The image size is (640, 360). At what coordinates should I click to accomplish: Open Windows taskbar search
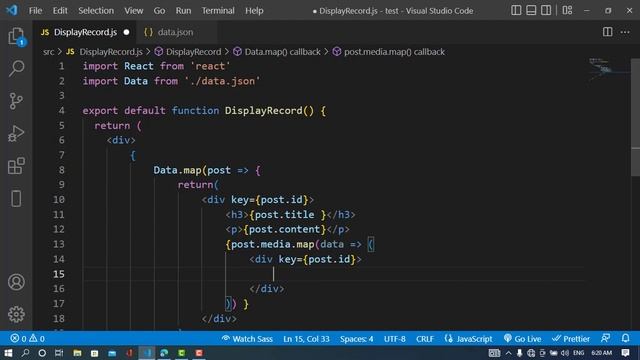tap(25, 353)
